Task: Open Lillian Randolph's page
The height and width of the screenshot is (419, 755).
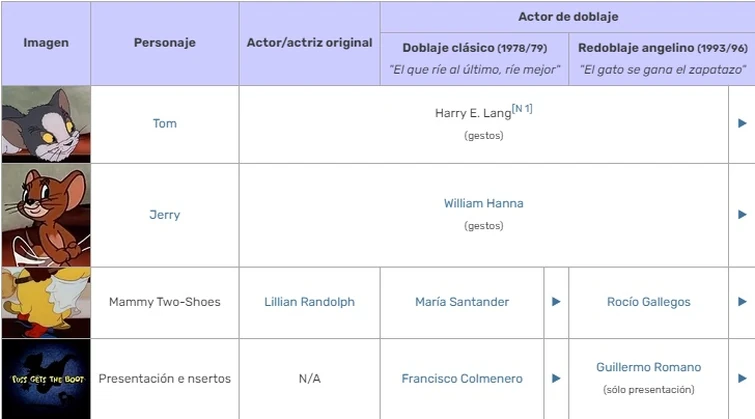Action: point(309,301)
